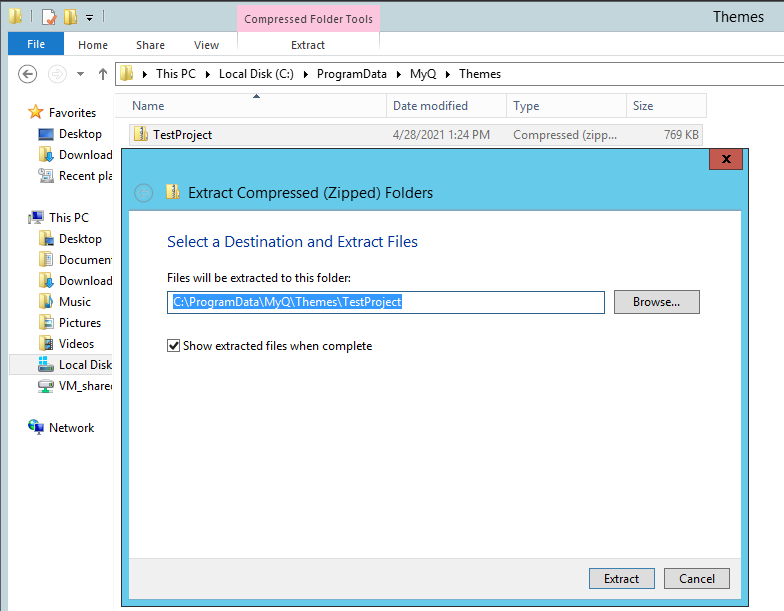Click the destination folder path field
The image size is (784, 611).
386,302
